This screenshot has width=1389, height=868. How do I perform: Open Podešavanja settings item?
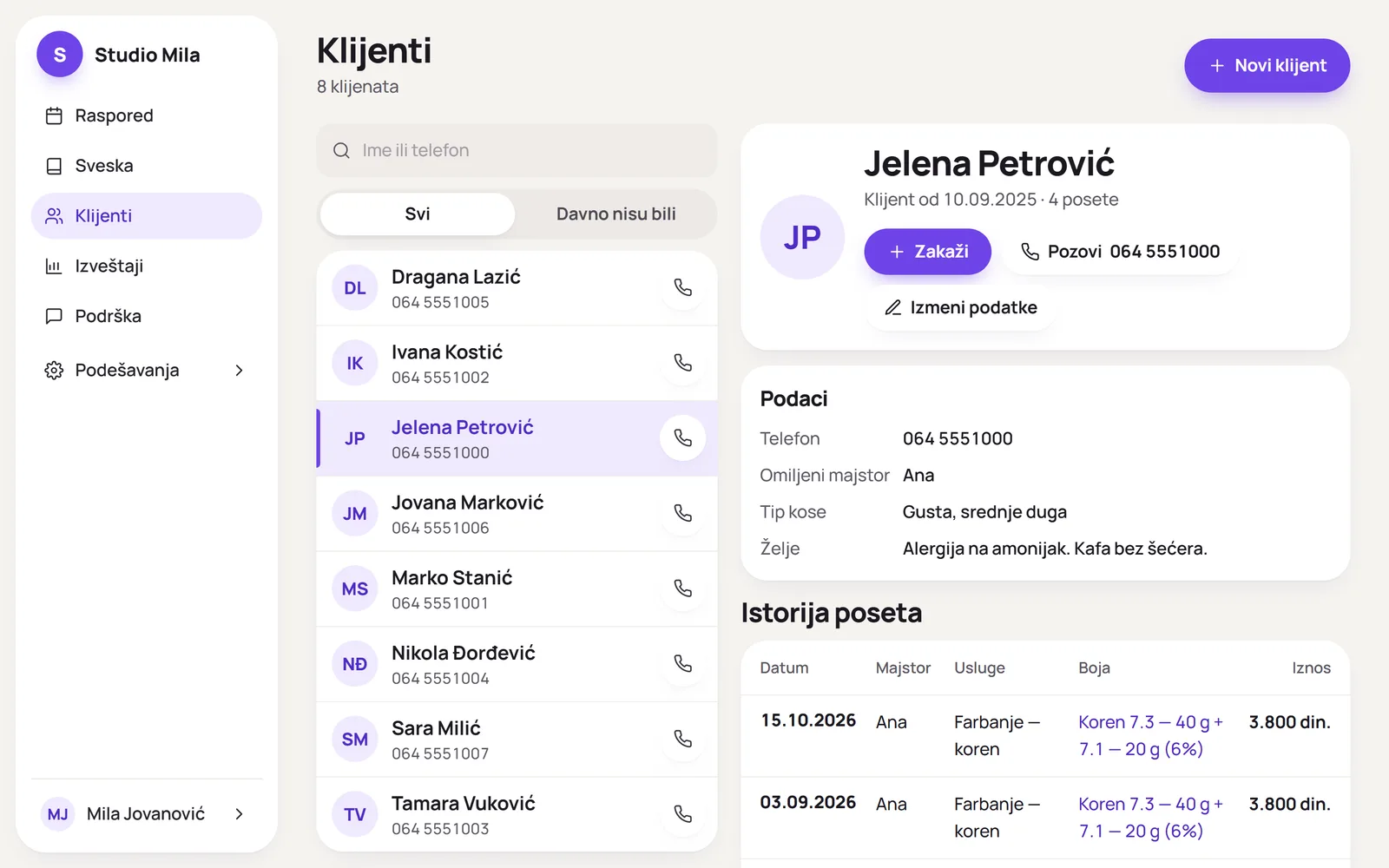click(147, 371)
